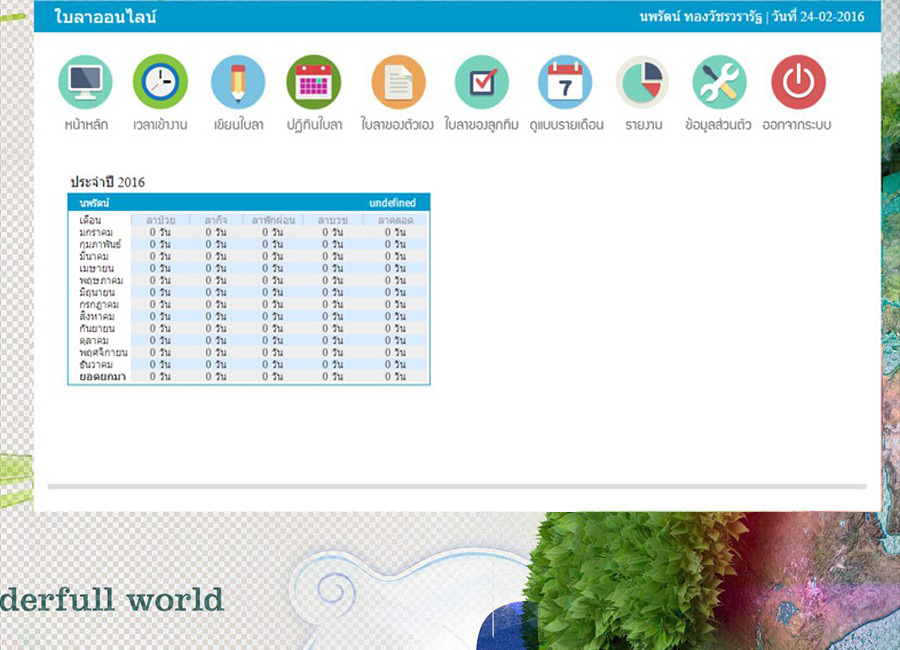Open the หน้าหลัก home monitor icon
Viewport: 900px width, 650px height.
85,82
